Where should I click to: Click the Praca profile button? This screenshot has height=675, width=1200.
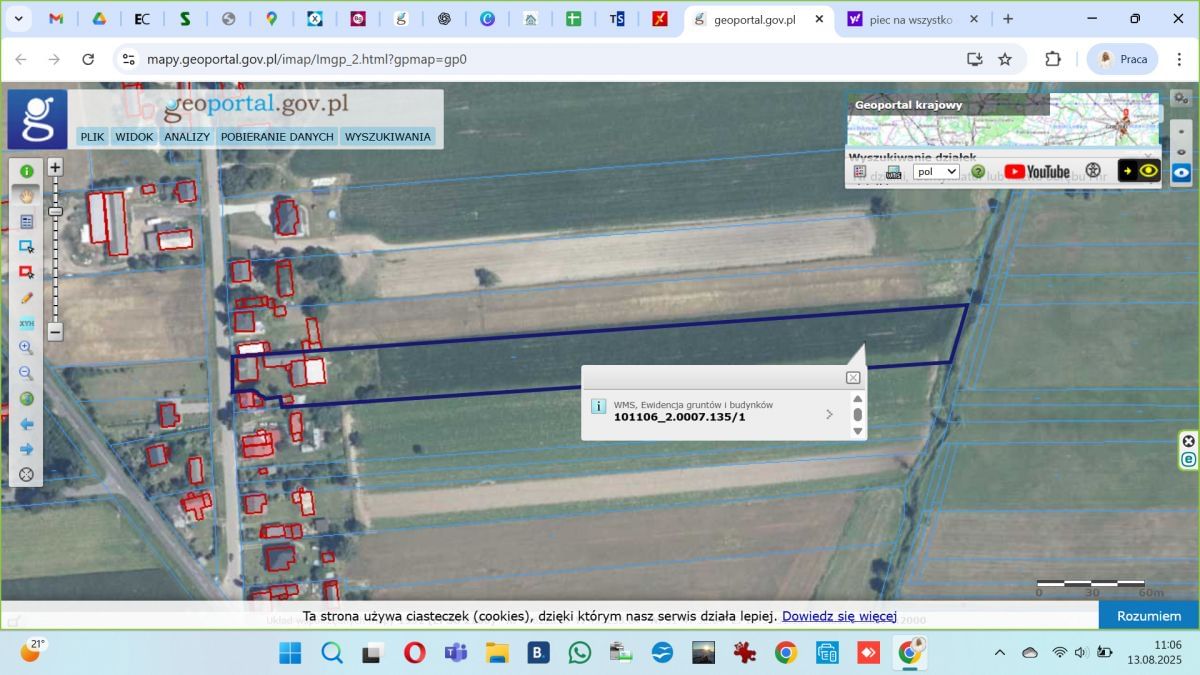click(x=1122, y=59)
